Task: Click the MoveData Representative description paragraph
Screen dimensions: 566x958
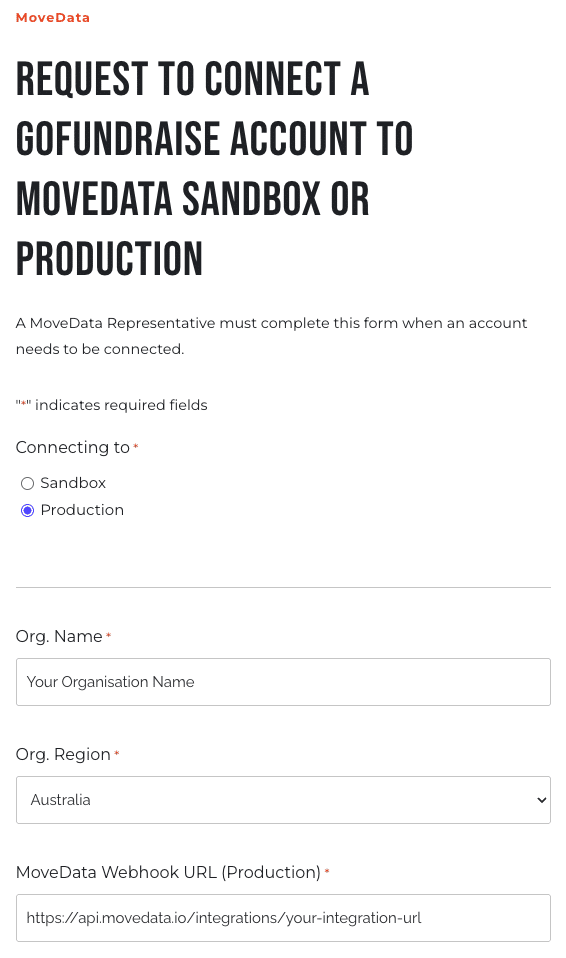Action: point(271,336)
